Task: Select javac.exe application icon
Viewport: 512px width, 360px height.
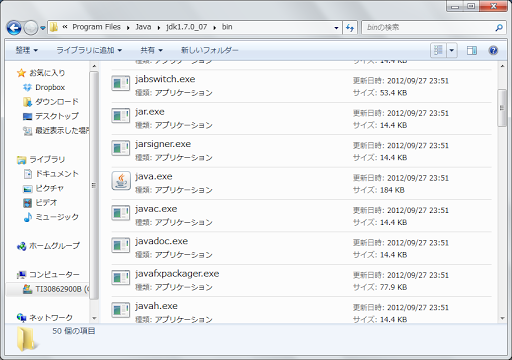Action: point(120,213)
